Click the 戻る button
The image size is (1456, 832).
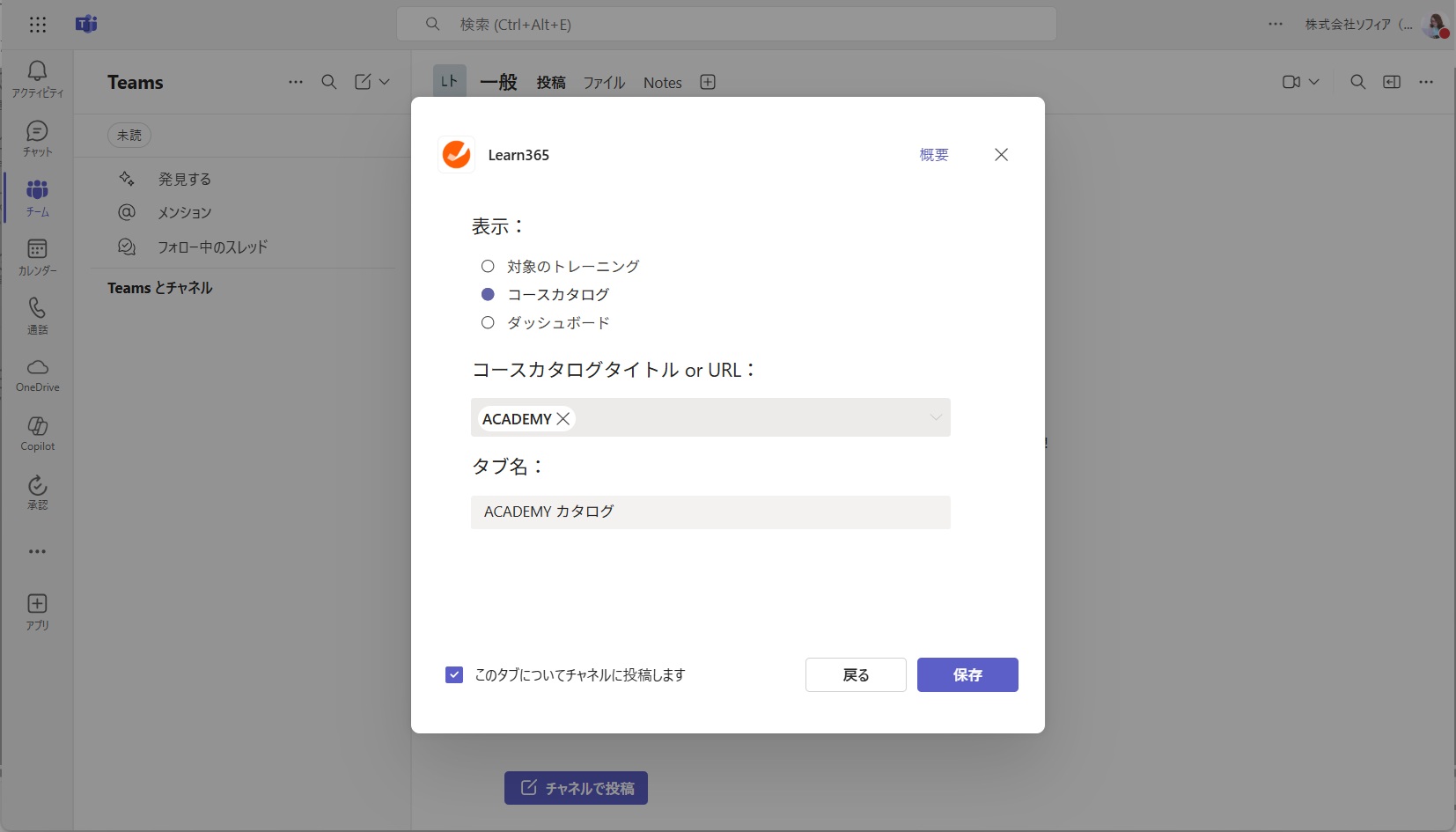click(856, 674)
